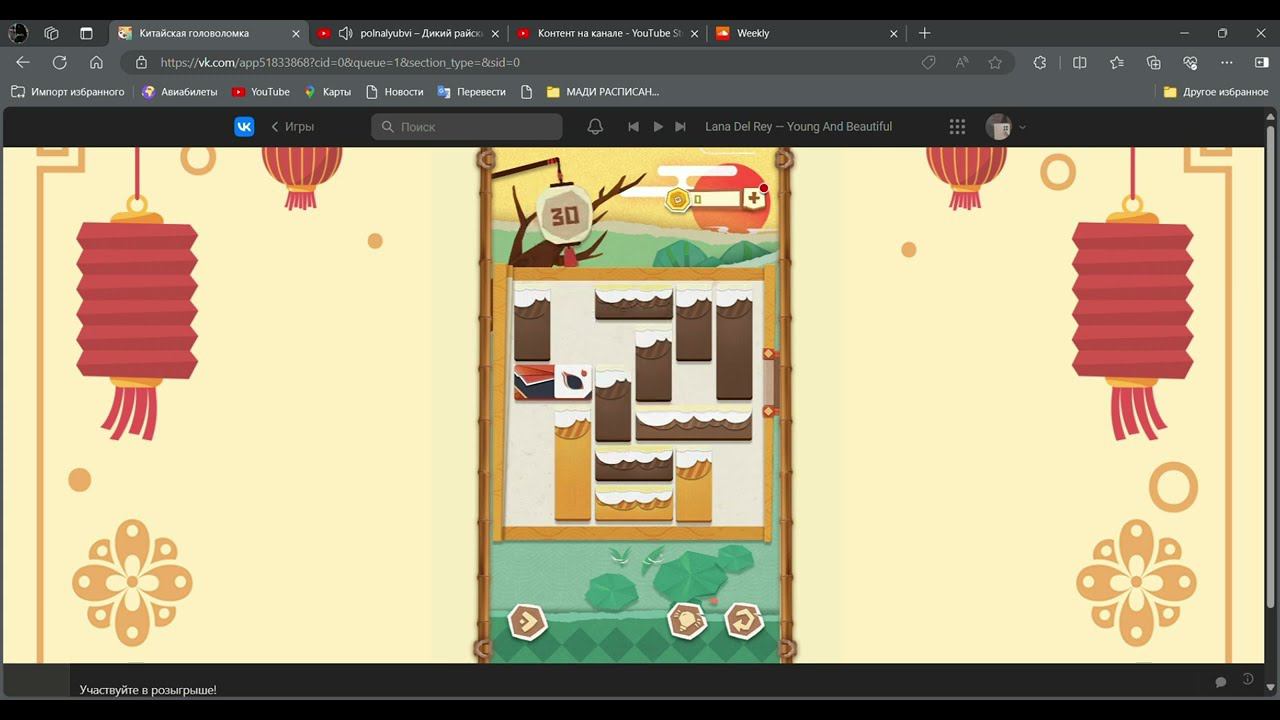Go back to Игры section
Image resolution: width=1280 pixels, height=720 pixels.
click(x=292, y=127)
